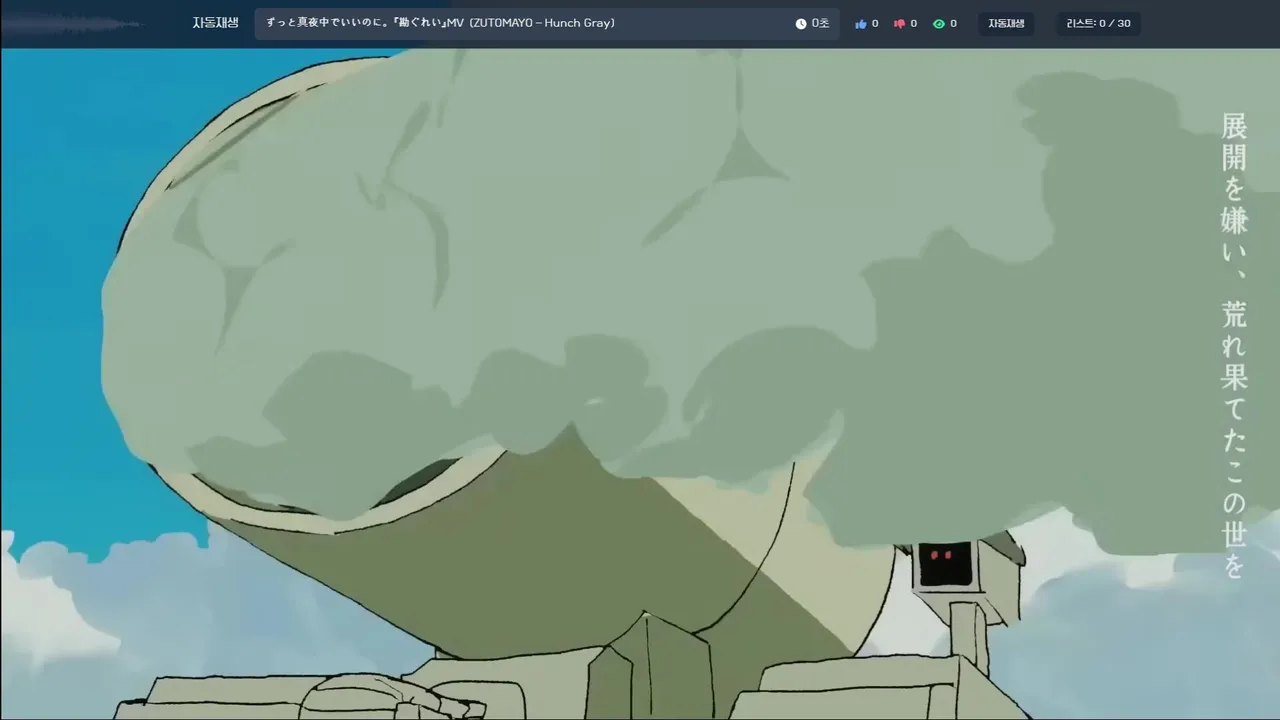Viewport: 1280px width, 720px height.
Task: Click the 0초 elapsed time text
Action: 820,24
